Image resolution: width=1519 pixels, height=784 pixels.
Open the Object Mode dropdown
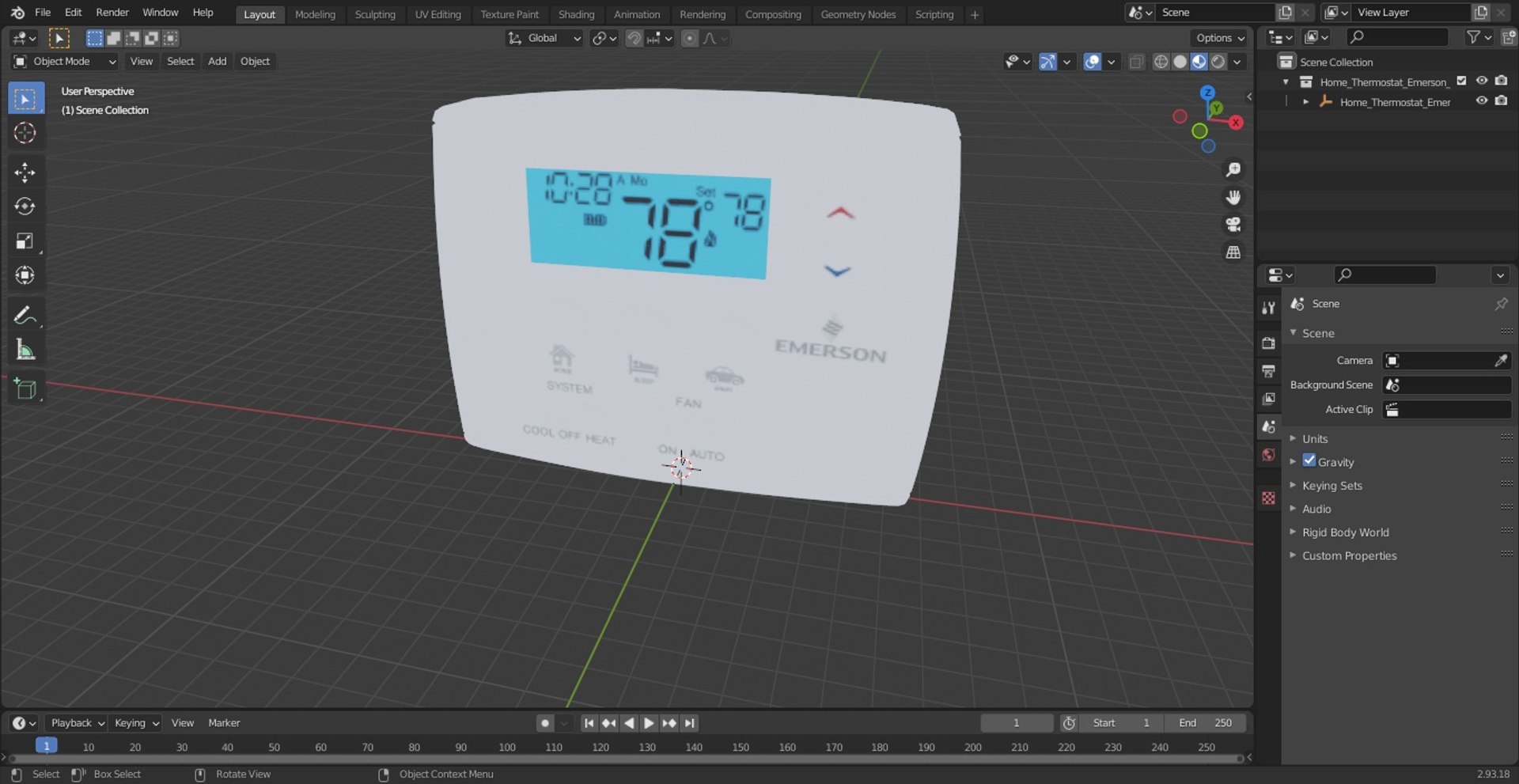65,62
